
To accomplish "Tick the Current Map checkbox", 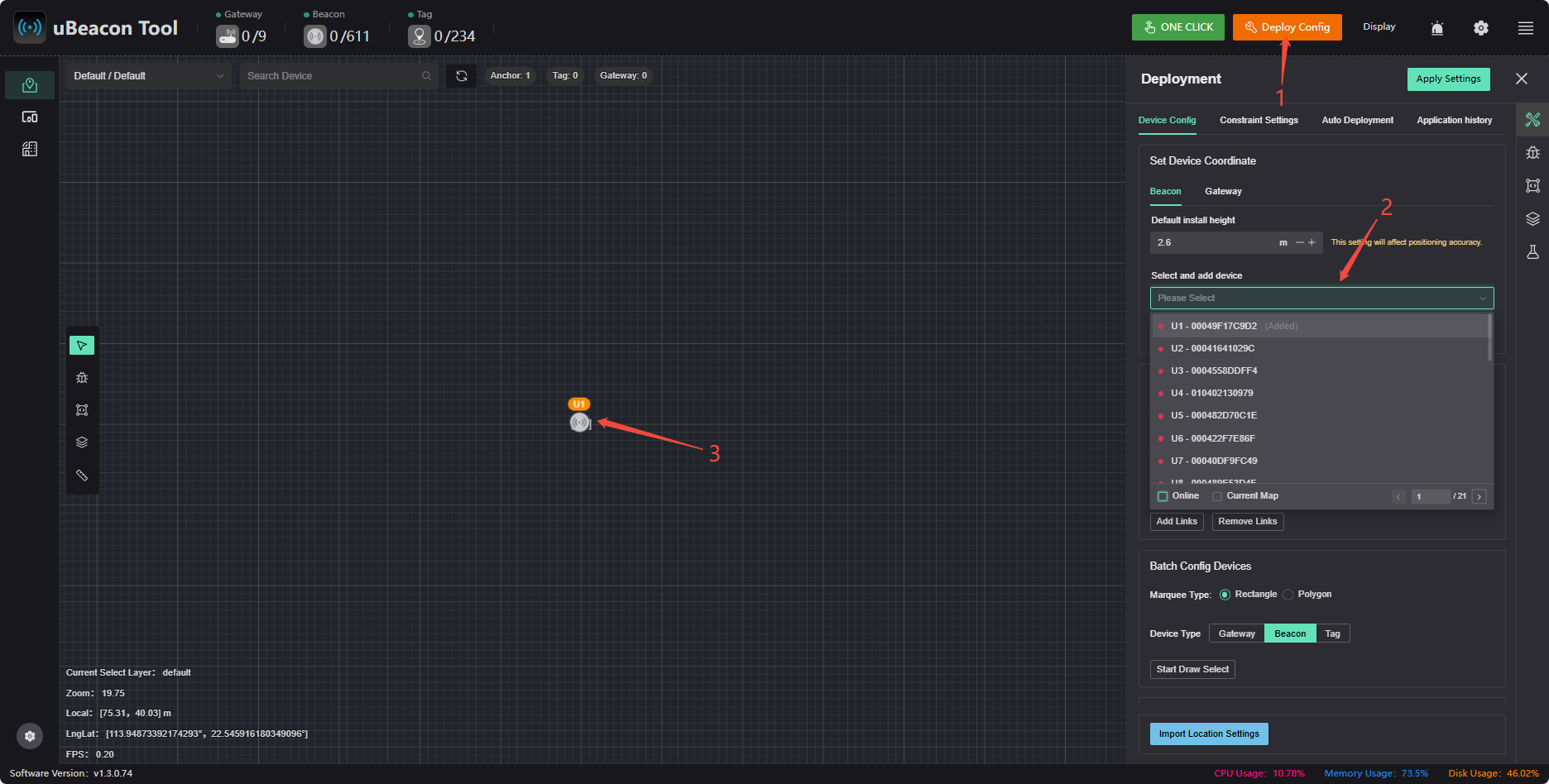I will pos(1217,496).
